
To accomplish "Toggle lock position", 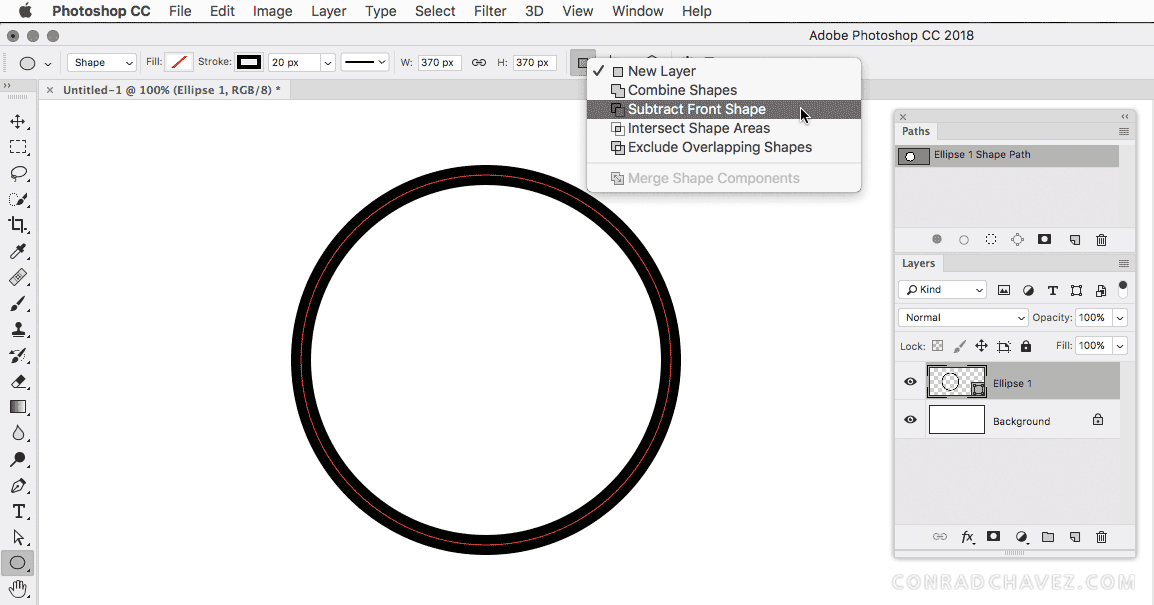I will point(981,345).
